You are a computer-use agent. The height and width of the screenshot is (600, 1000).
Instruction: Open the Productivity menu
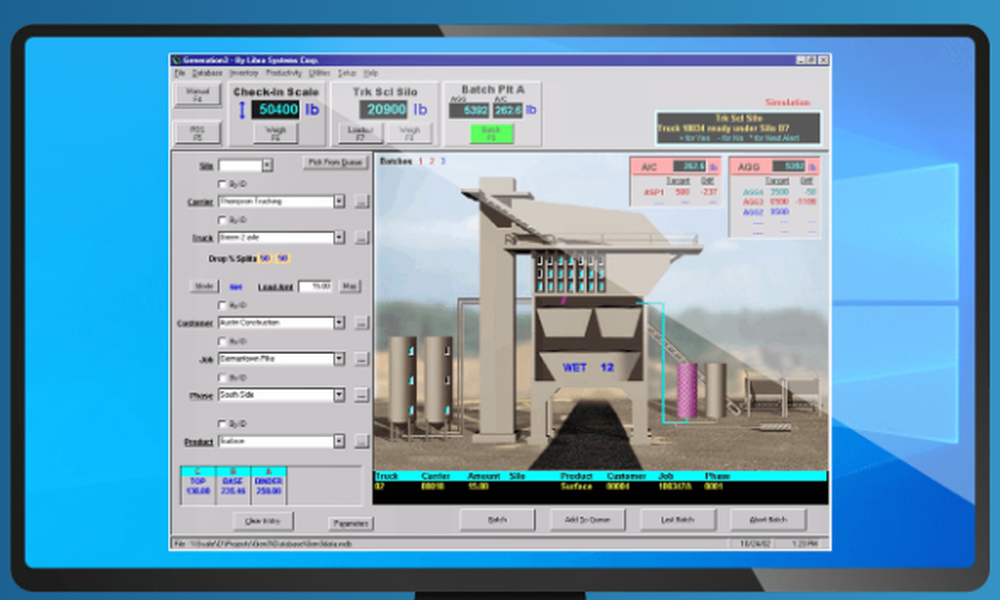click(x=283, y=73)
